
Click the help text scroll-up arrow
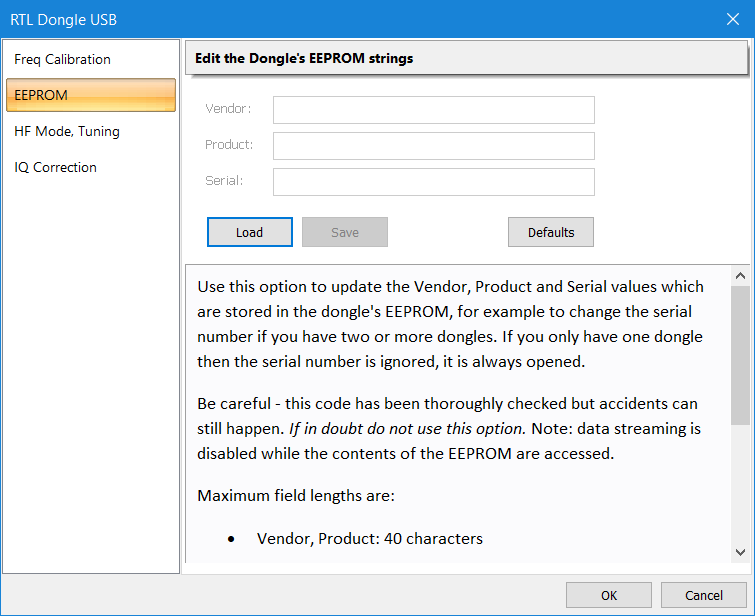tap(740, 276)
